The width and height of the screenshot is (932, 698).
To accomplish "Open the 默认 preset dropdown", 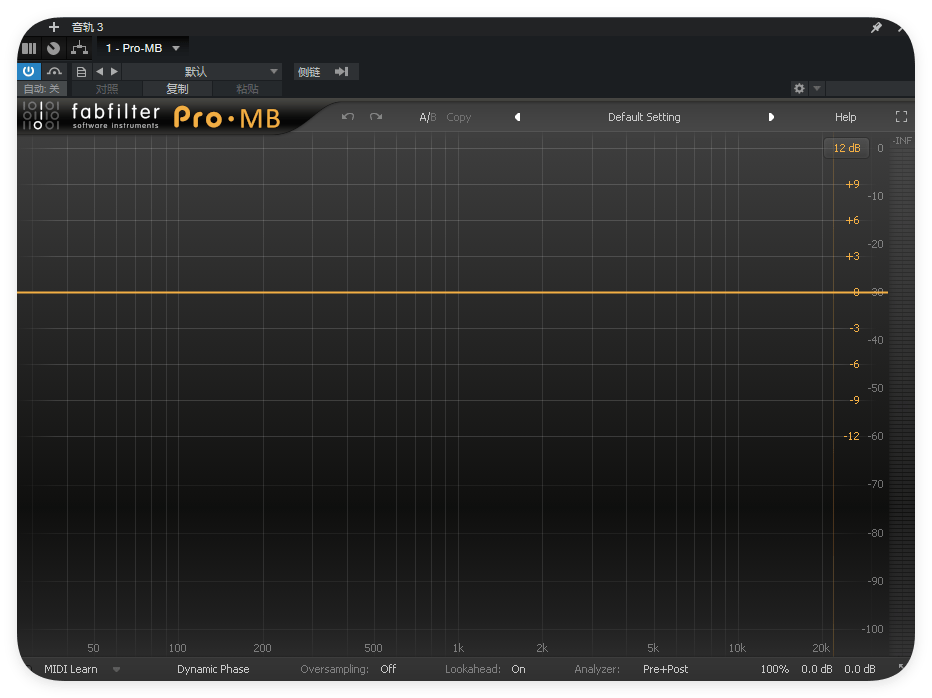I will coord(202,71).
